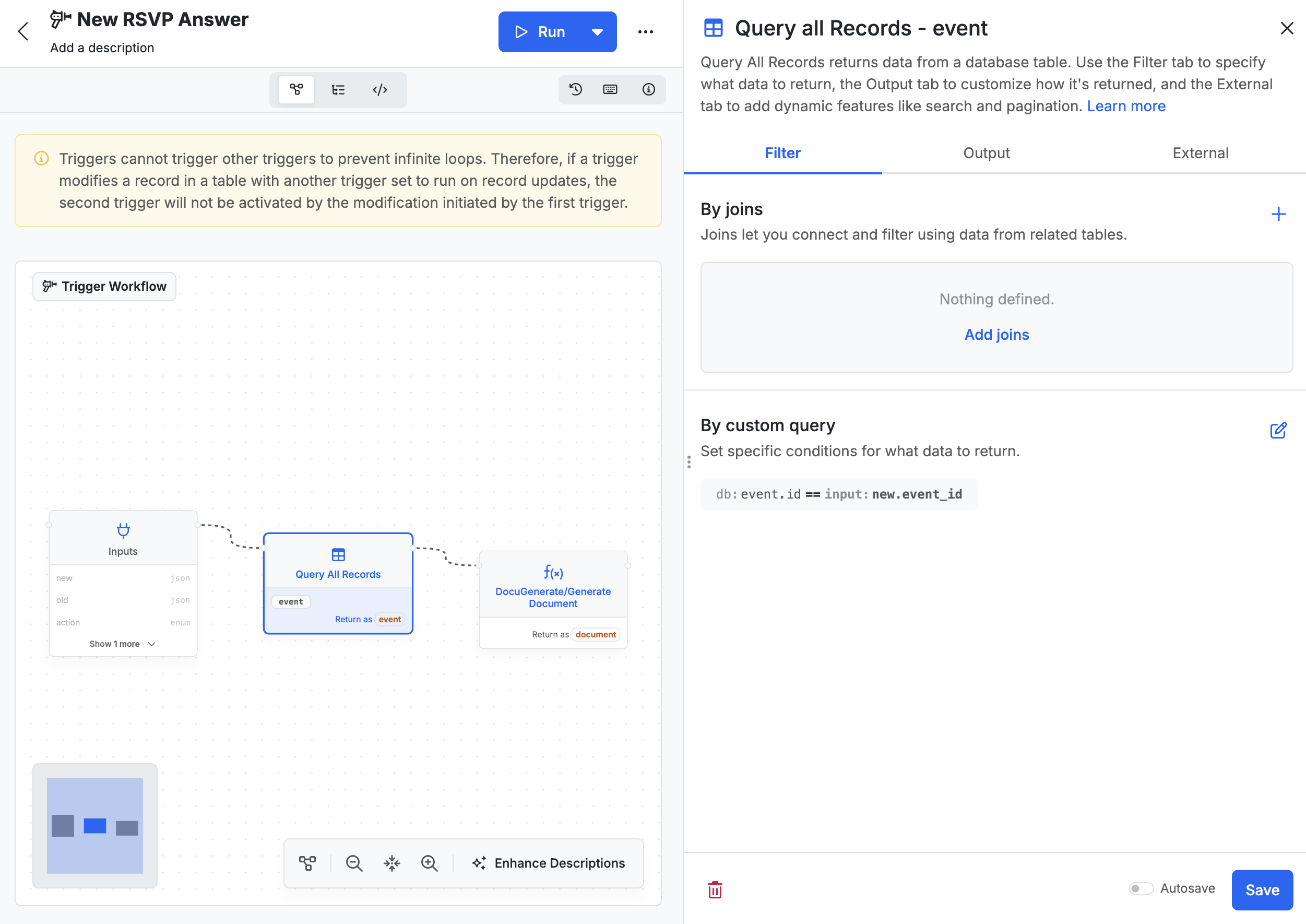Click the plus icon next to By joins
Viewport: 1306px width, 924px height.
[x=1278, y=214]
